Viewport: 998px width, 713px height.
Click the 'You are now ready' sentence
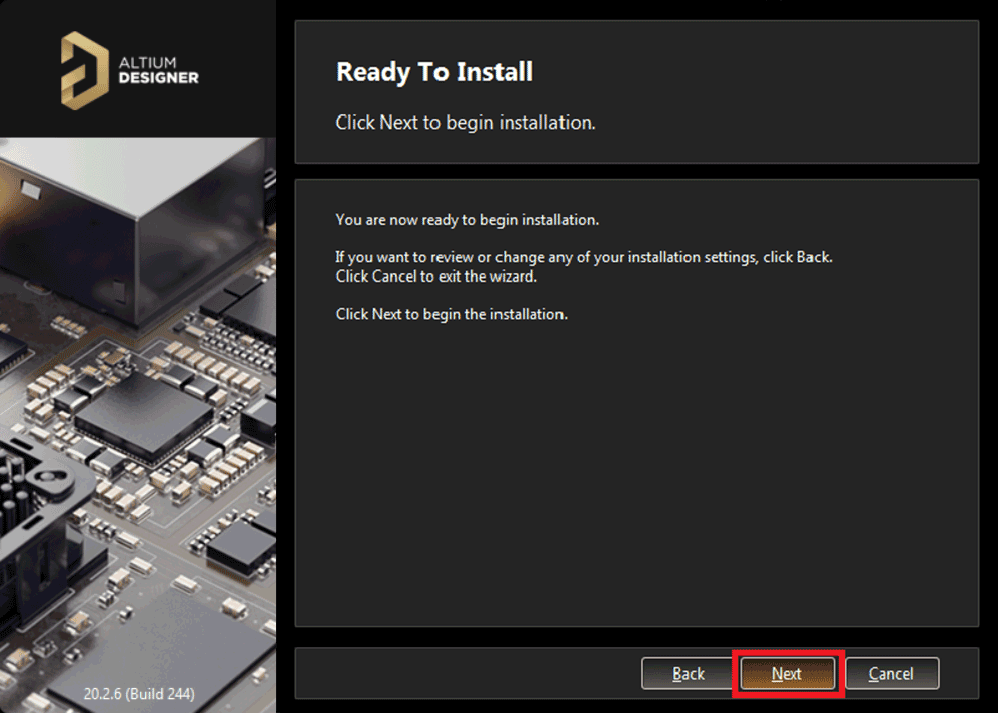click(467, 219)
